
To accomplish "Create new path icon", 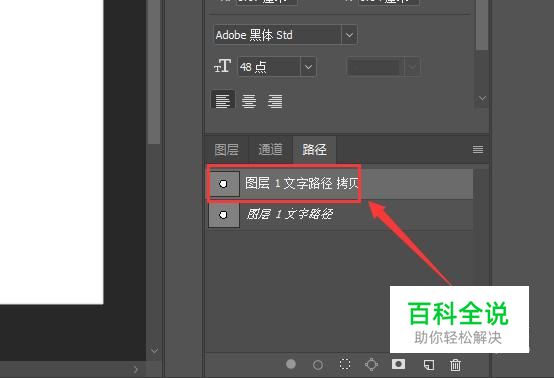I will pos(429,365).
